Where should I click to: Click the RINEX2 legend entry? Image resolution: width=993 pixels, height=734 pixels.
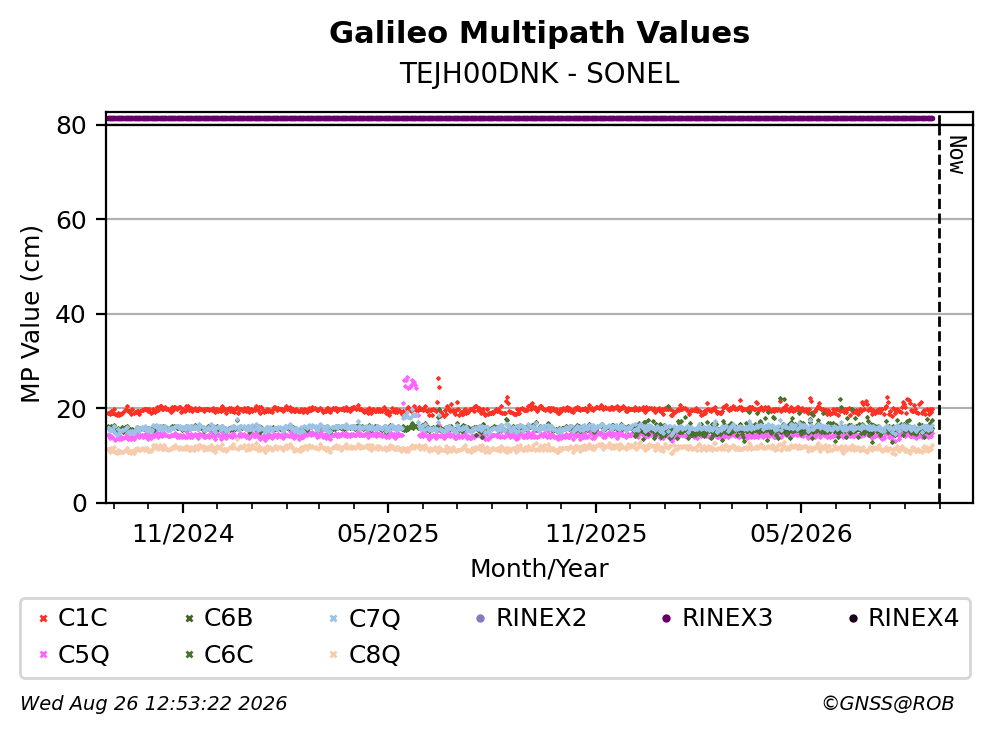(x=531, y=618)
